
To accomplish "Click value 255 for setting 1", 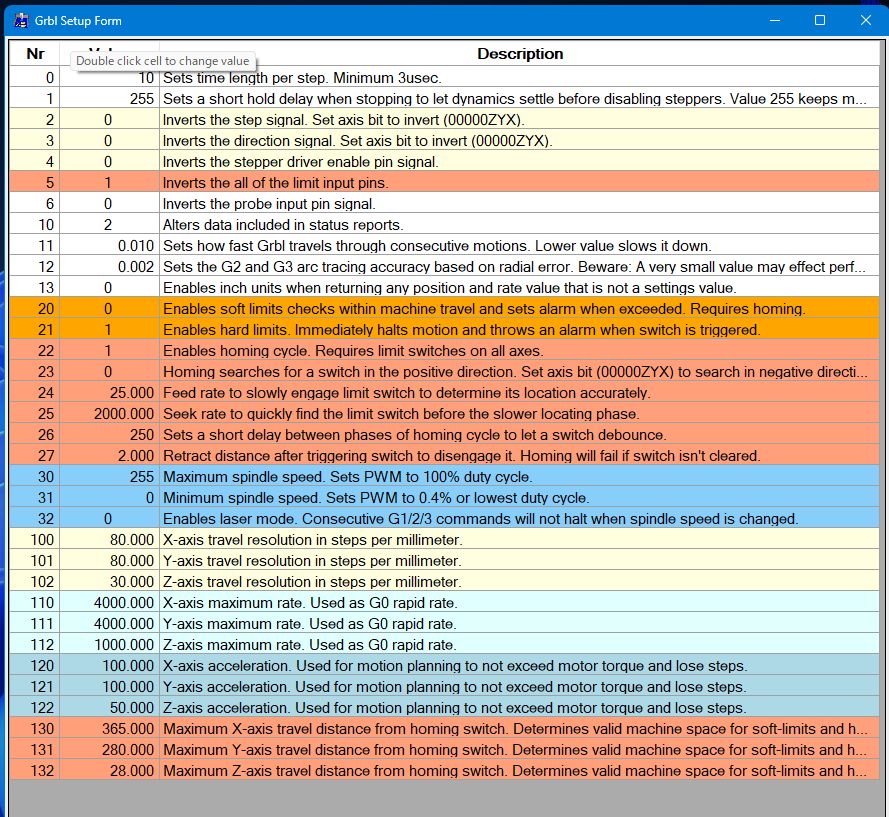I will (109, 99).
